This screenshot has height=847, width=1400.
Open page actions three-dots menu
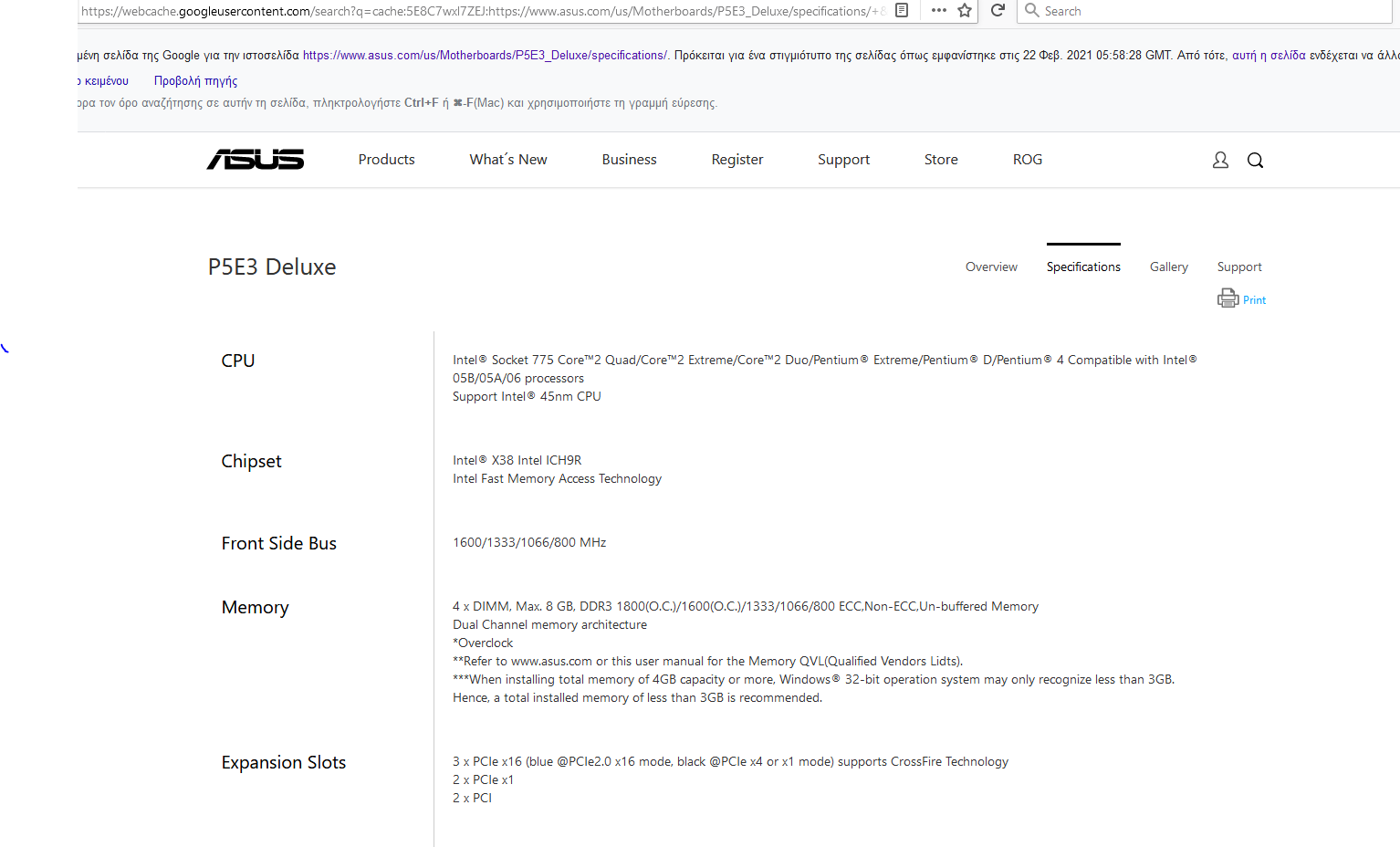point(938,10)
